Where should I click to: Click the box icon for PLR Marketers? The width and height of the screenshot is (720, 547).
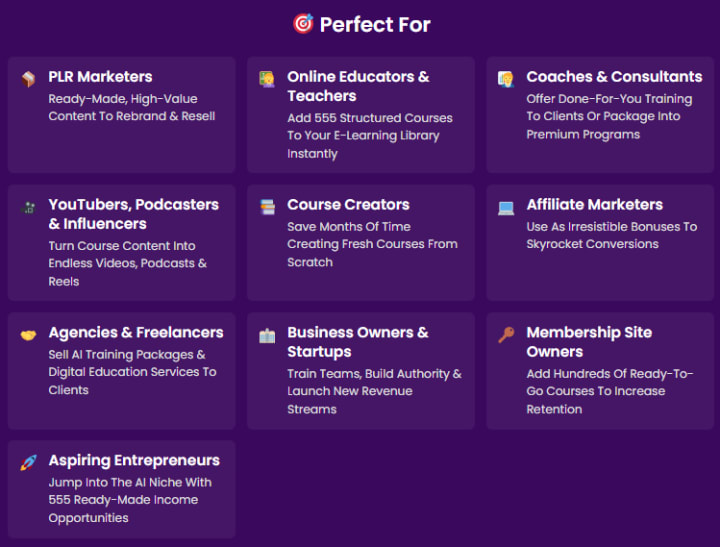(x=28, y=79)
